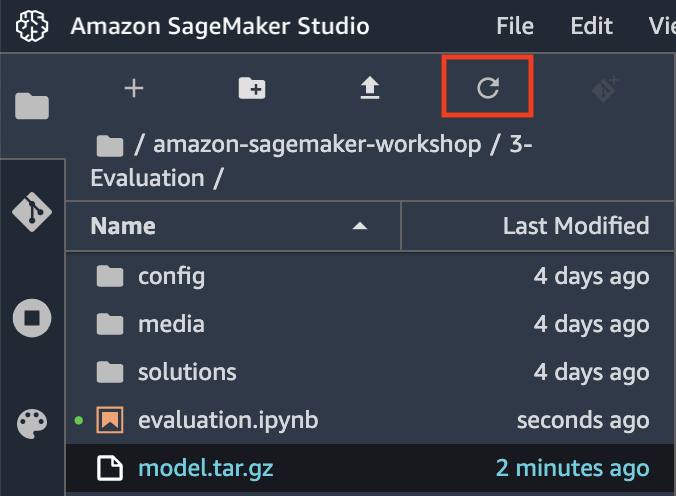Image resolution: width=676 pixels, height=496 pixels.
Task: Refresh the file list
Action: (x=488, y=88)
